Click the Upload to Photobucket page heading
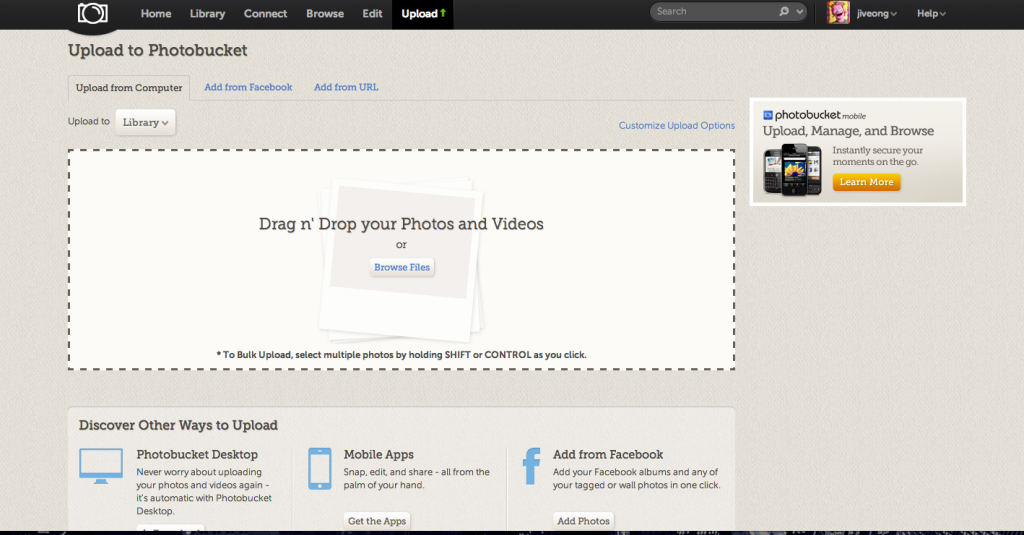1024x535 pixels. [157, 50]
